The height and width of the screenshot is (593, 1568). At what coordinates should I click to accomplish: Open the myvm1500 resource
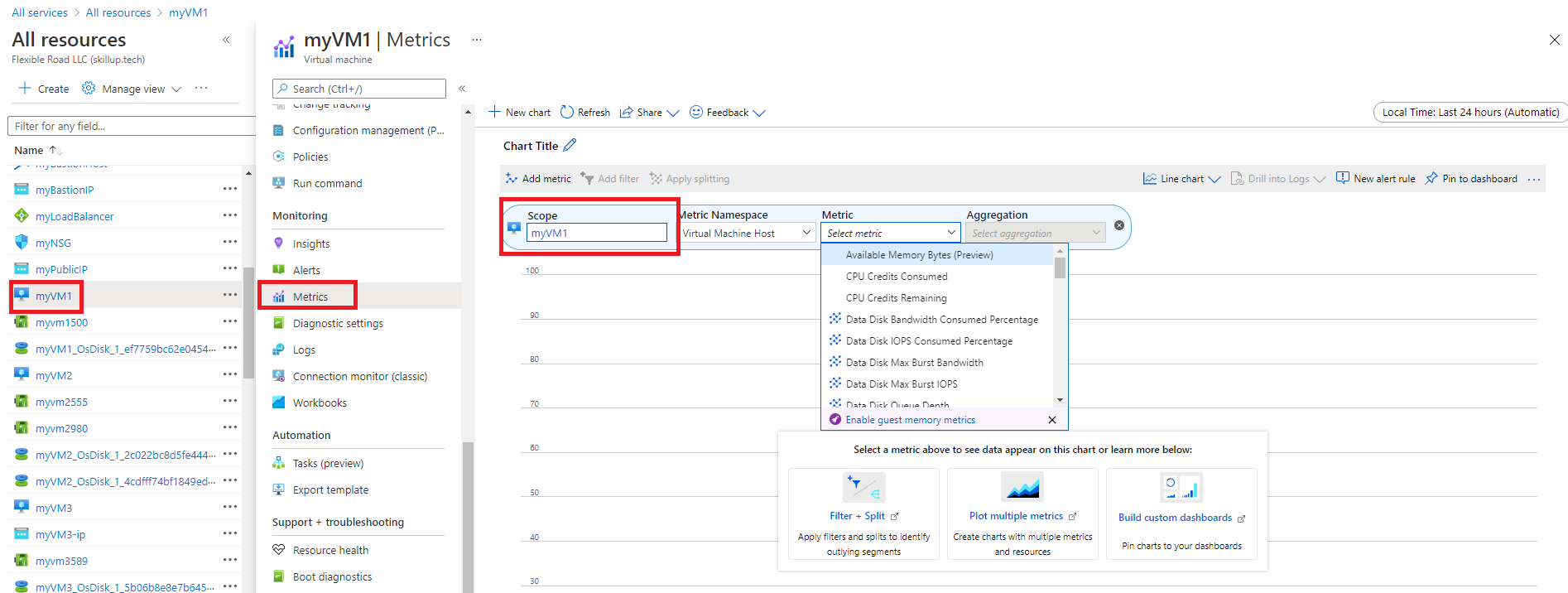point(61,322)
